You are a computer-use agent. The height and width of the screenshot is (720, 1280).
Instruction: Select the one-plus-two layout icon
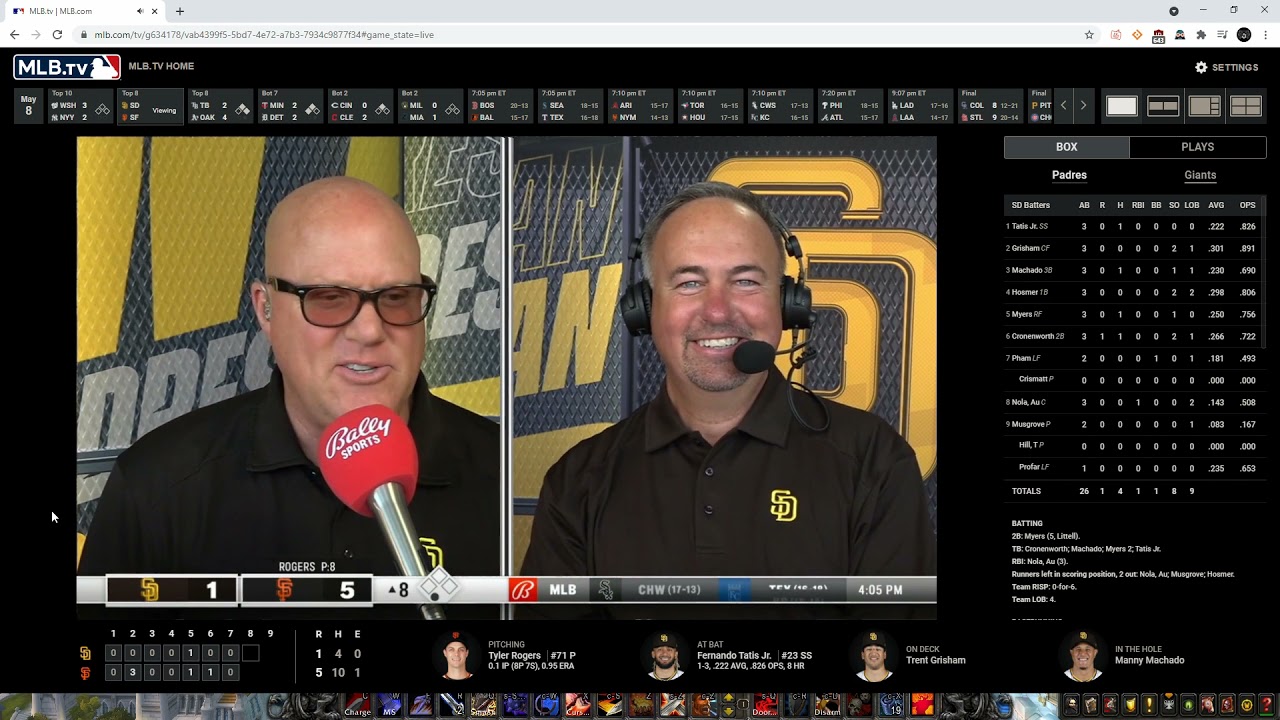(1204, 106)
